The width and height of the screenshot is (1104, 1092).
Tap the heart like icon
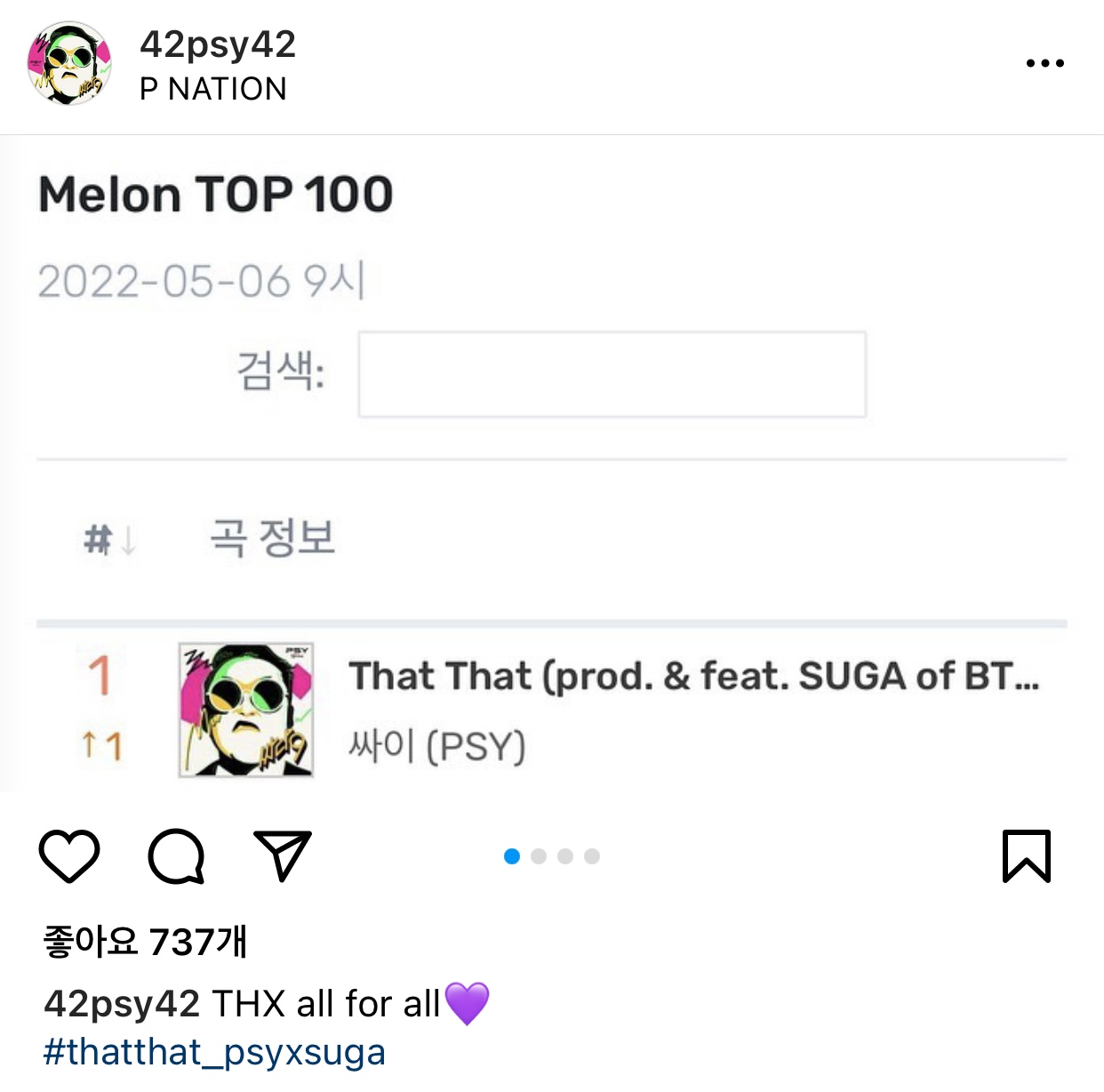pos(69,856)
